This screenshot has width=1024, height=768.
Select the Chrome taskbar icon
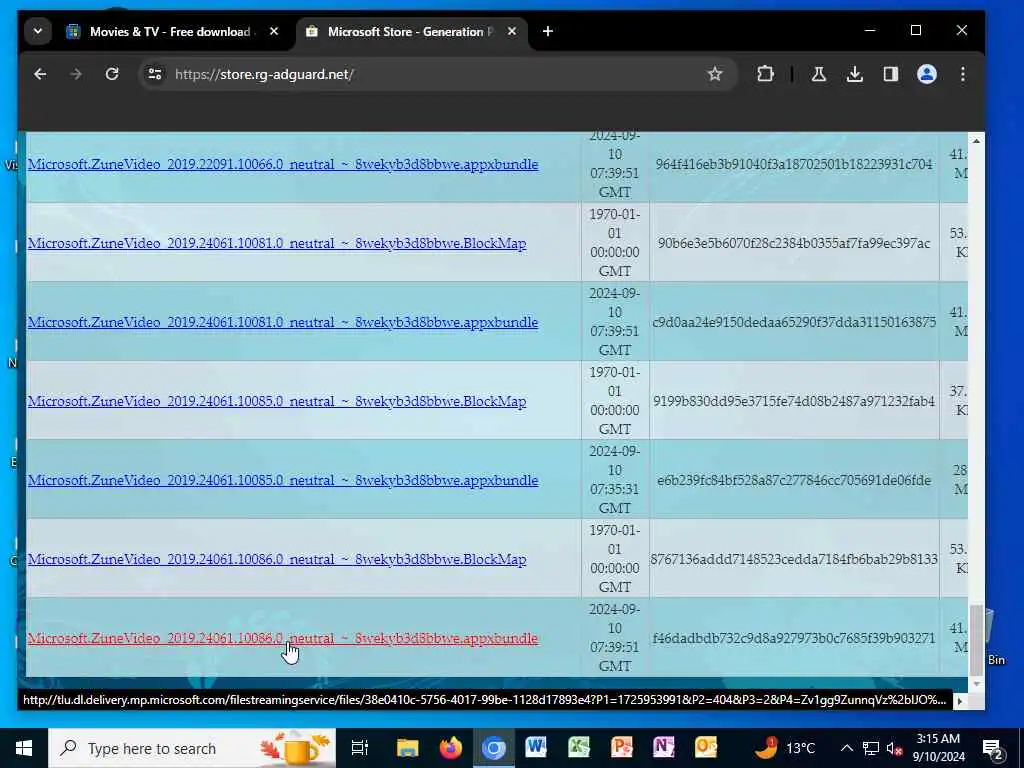tap(494, 748)
